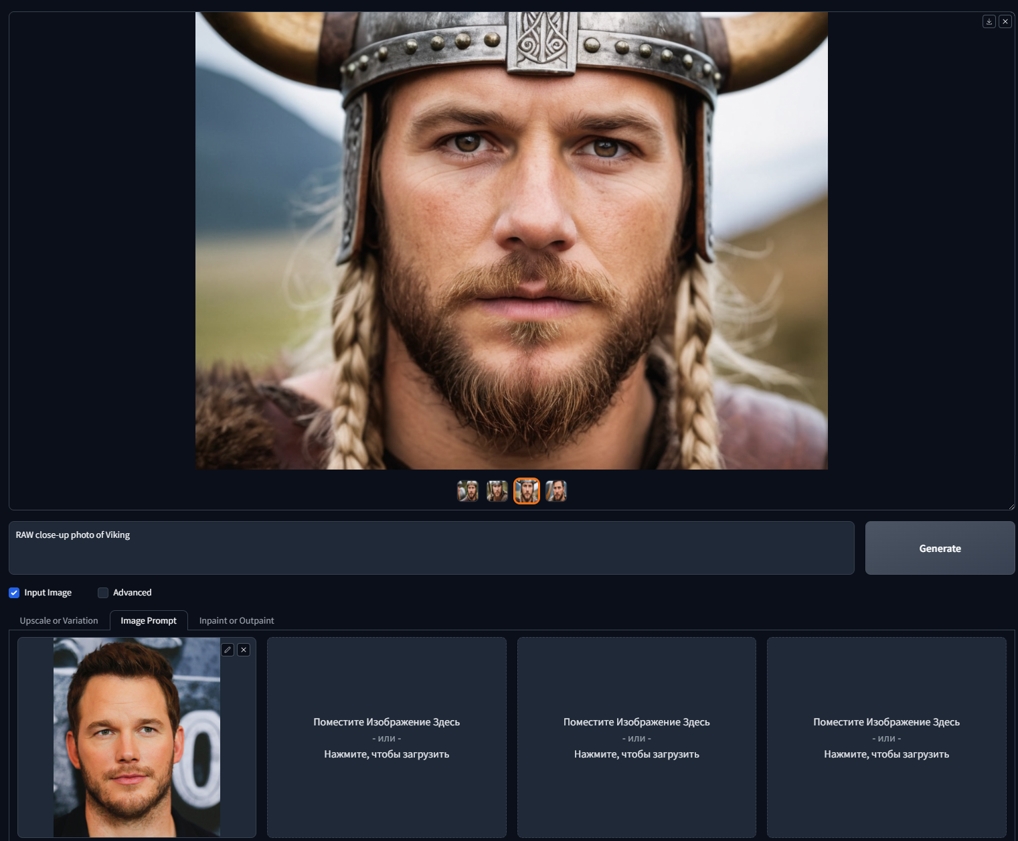Viewport: 1018px width, 841px height.
Task: Select the second result thumbnail
Action: (x=497, y=491)
